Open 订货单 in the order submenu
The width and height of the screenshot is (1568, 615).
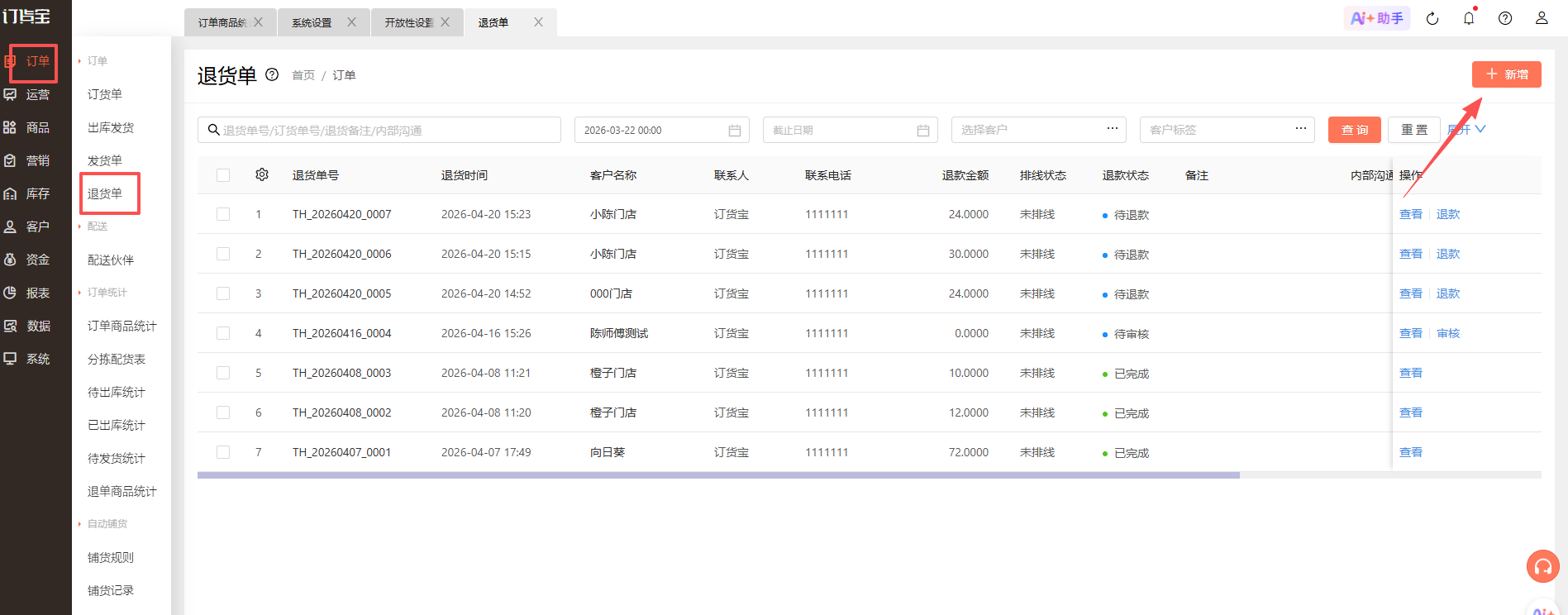tap(105, 94)
